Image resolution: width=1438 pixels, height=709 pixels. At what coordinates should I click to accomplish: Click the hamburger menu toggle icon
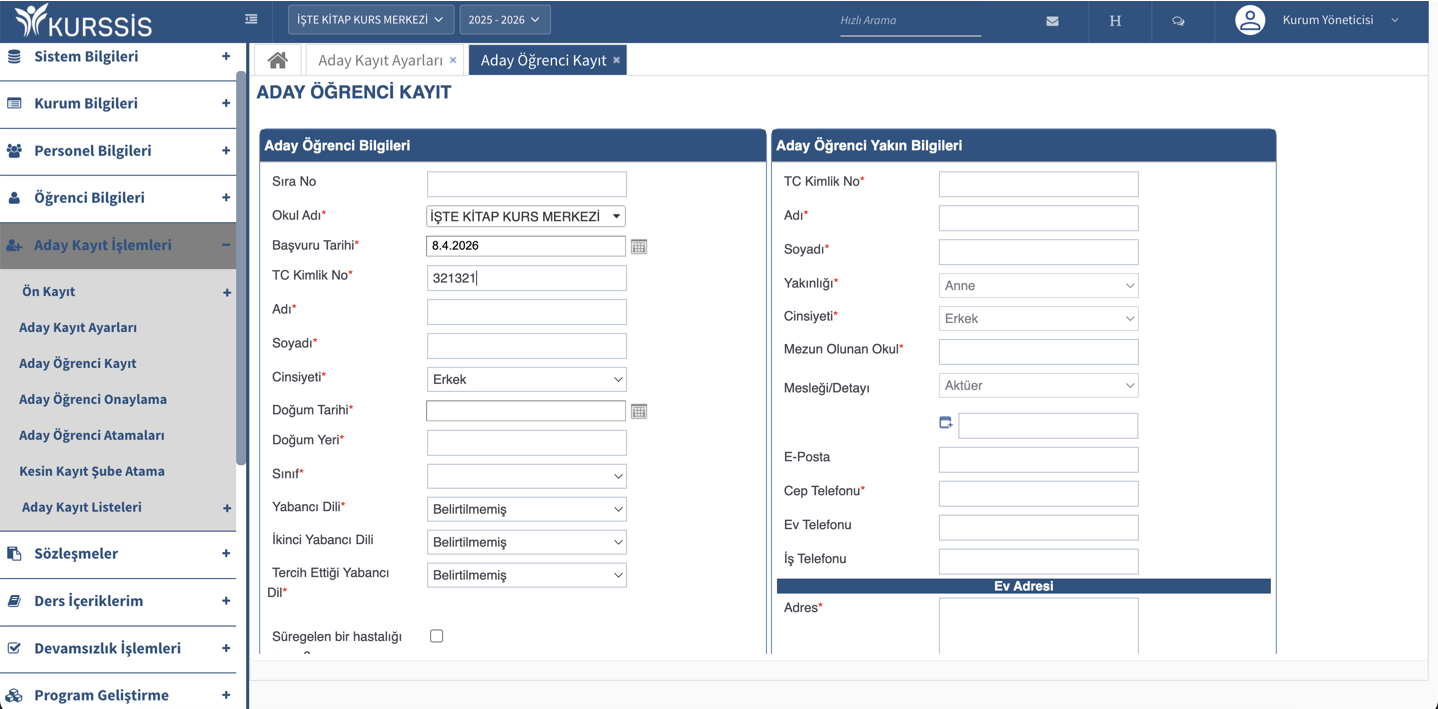tap(251, 19)
